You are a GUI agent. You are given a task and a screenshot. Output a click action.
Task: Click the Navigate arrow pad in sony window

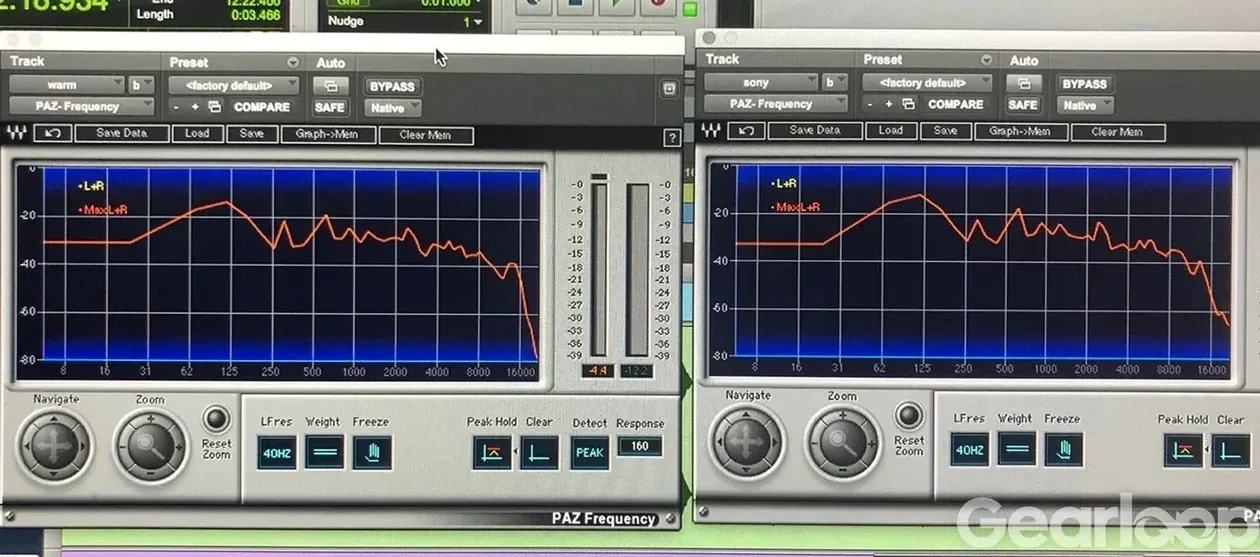(748, 442)
